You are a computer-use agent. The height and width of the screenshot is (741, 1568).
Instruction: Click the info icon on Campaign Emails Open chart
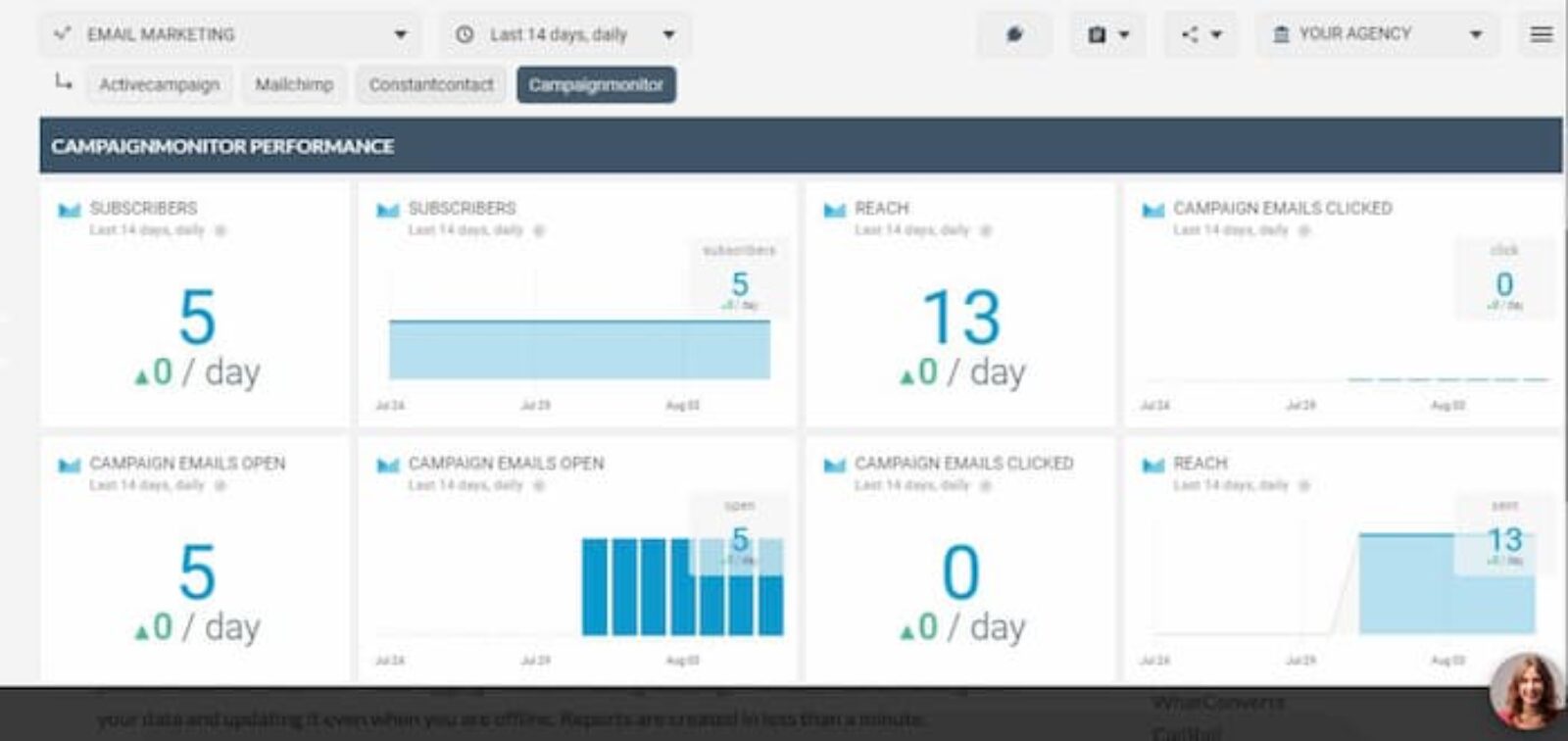pos(539,485)
